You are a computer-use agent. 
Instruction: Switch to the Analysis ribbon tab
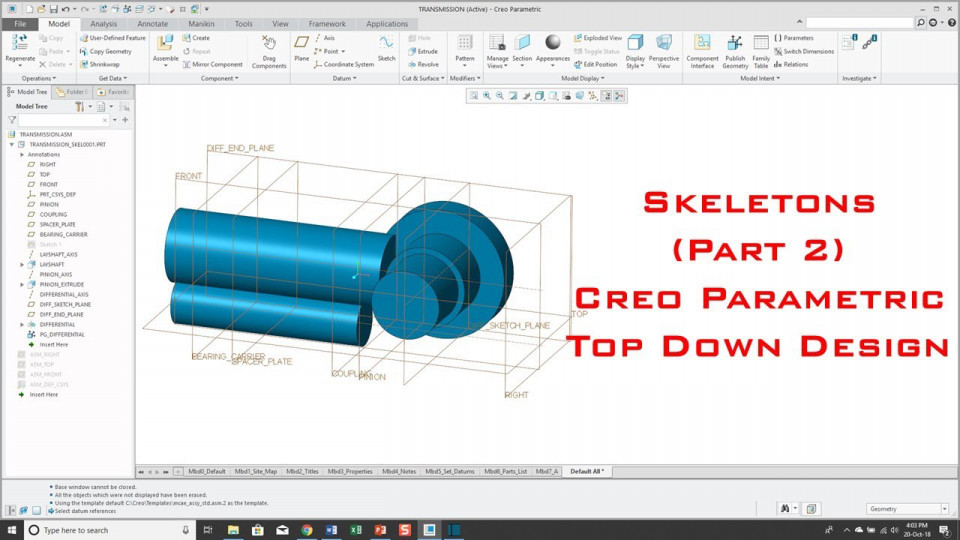103,24
